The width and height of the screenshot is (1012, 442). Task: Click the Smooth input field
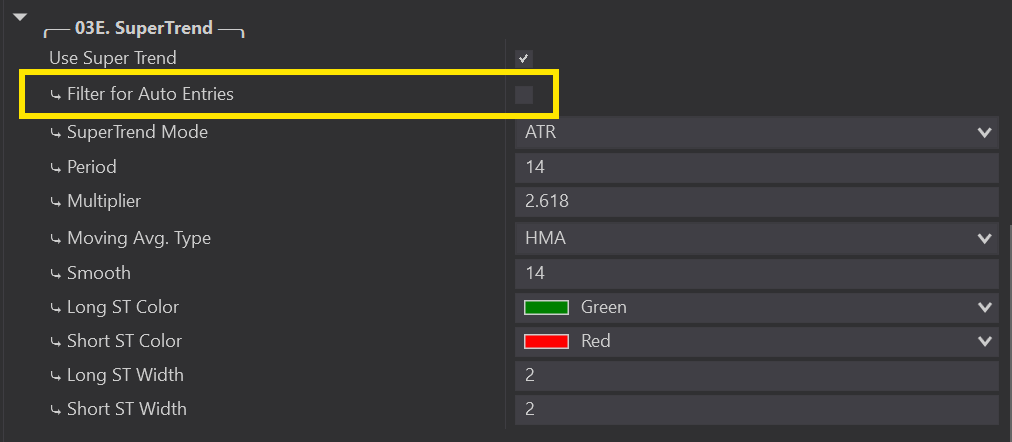click(757, 273)
